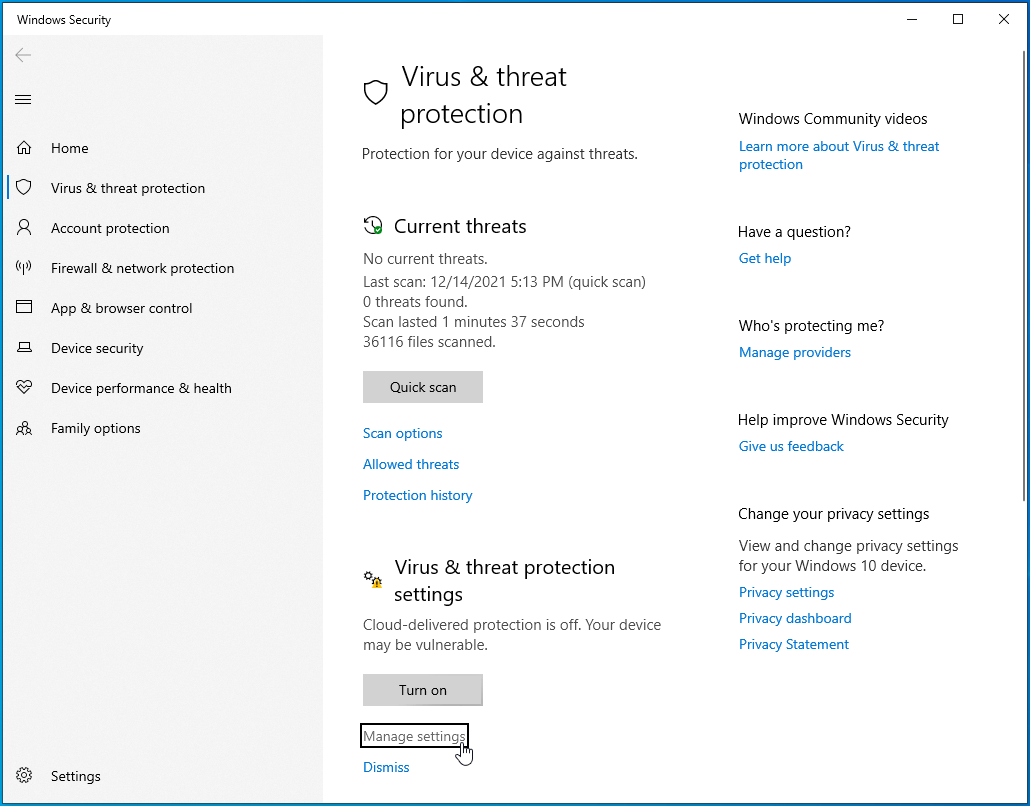Viewport: 1030px width, 806px height.
Task: View Allowed threats
Action: 411,464
